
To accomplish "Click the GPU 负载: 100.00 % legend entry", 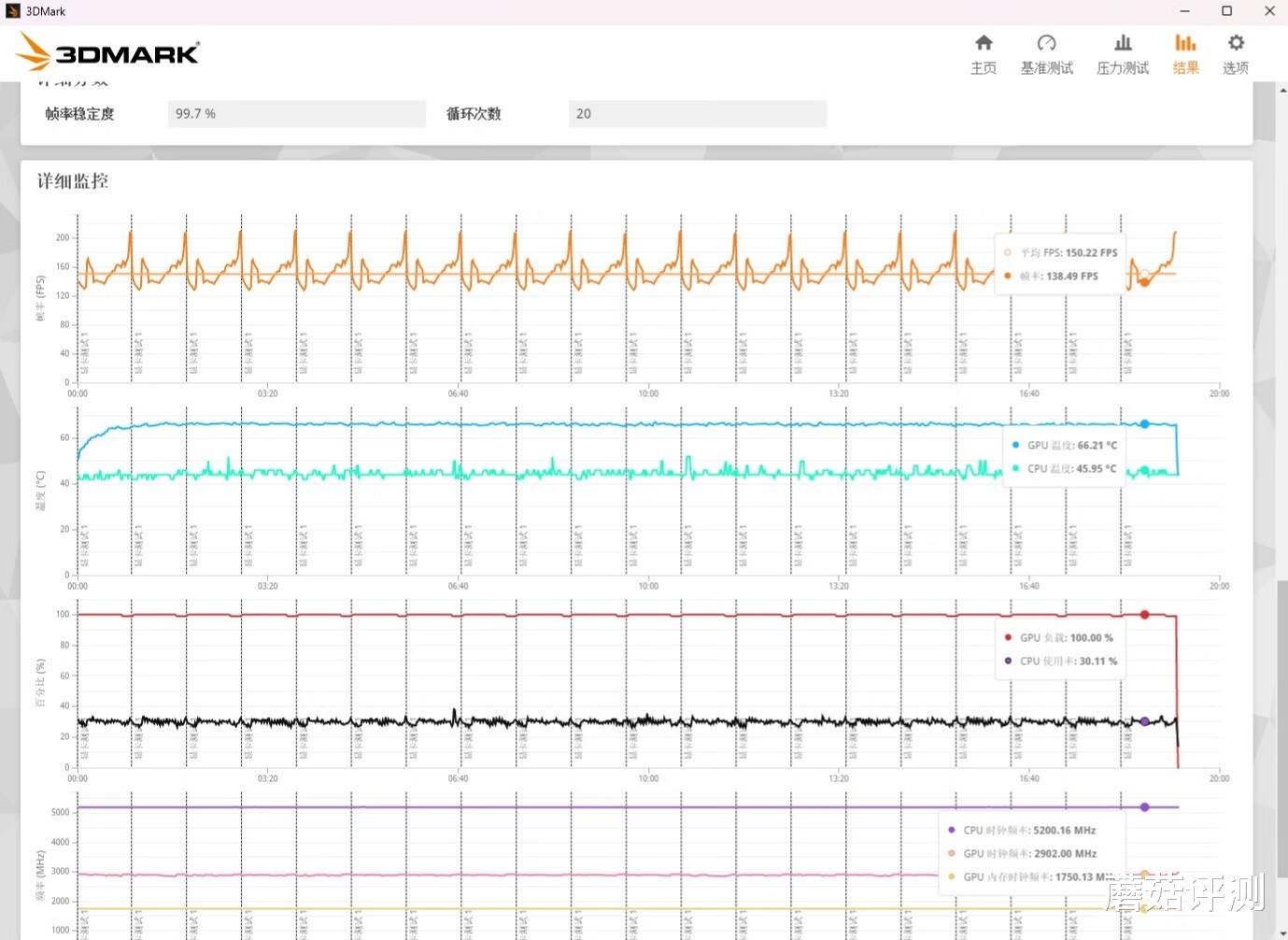I will click(x=1058, y=637).
